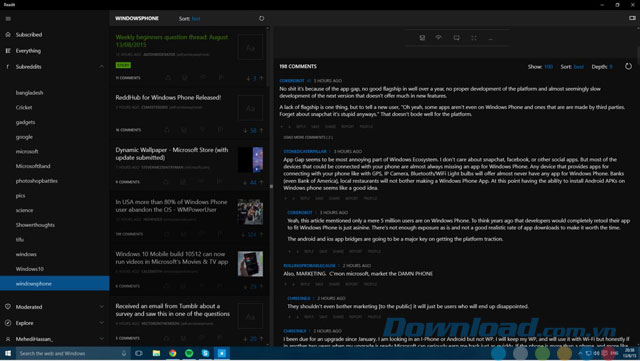The image size is (640, 361).
Task: Open Chrome from the taskbar
Action: (173, 353)
